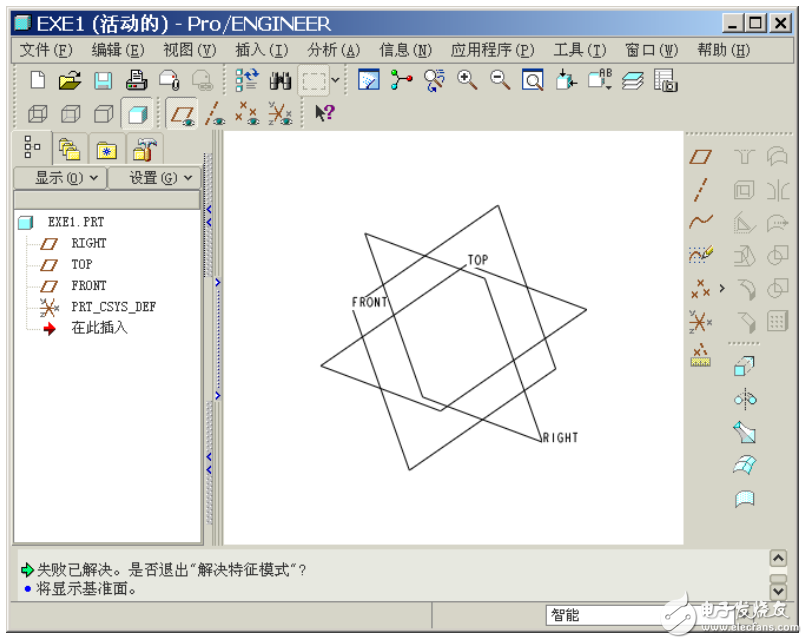Toggle datum point display
The height and width of the screenshot is (644, 808).
pos(245,113)
